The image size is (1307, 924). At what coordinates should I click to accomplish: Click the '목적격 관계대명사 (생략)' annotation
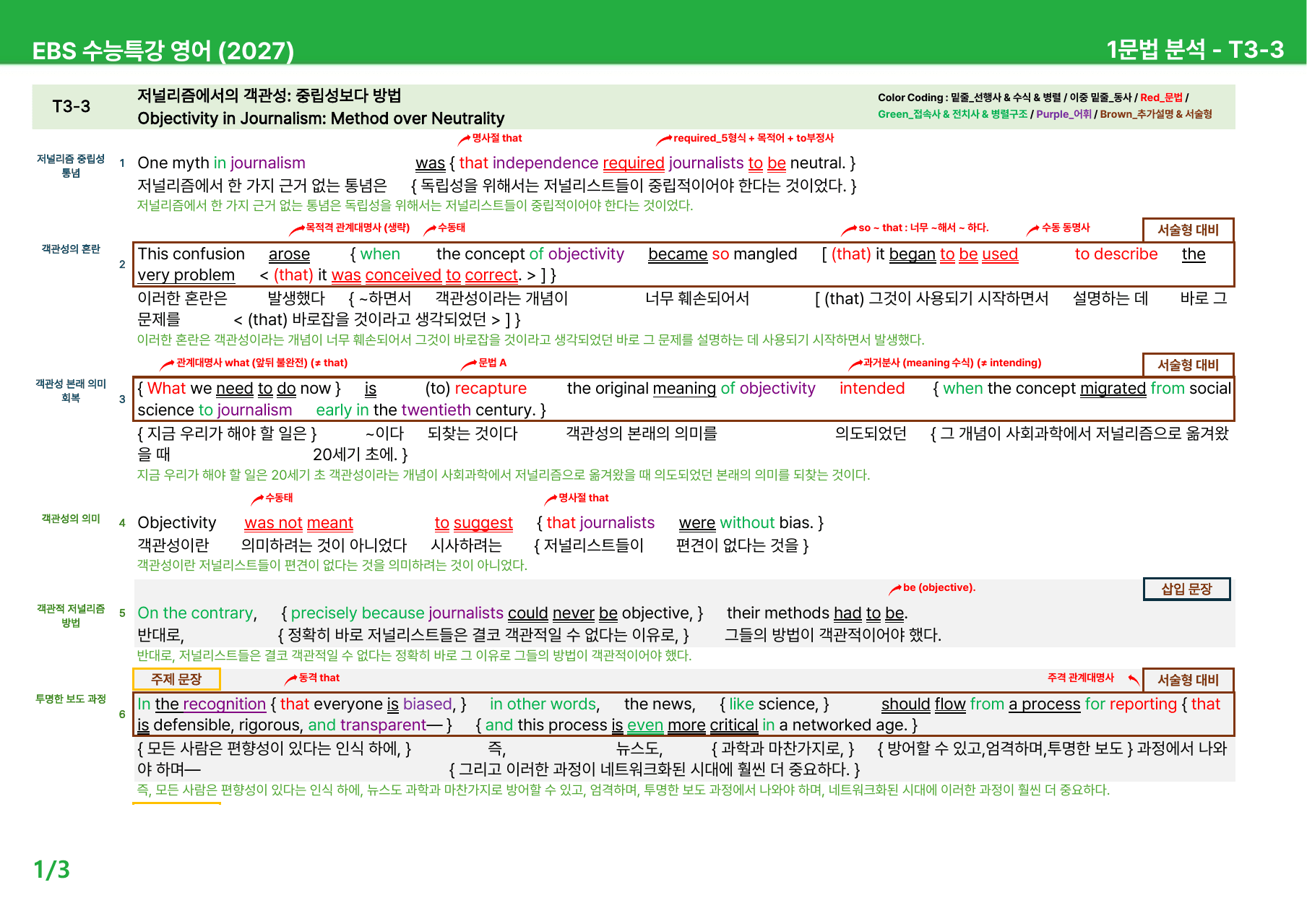[357, 228]
